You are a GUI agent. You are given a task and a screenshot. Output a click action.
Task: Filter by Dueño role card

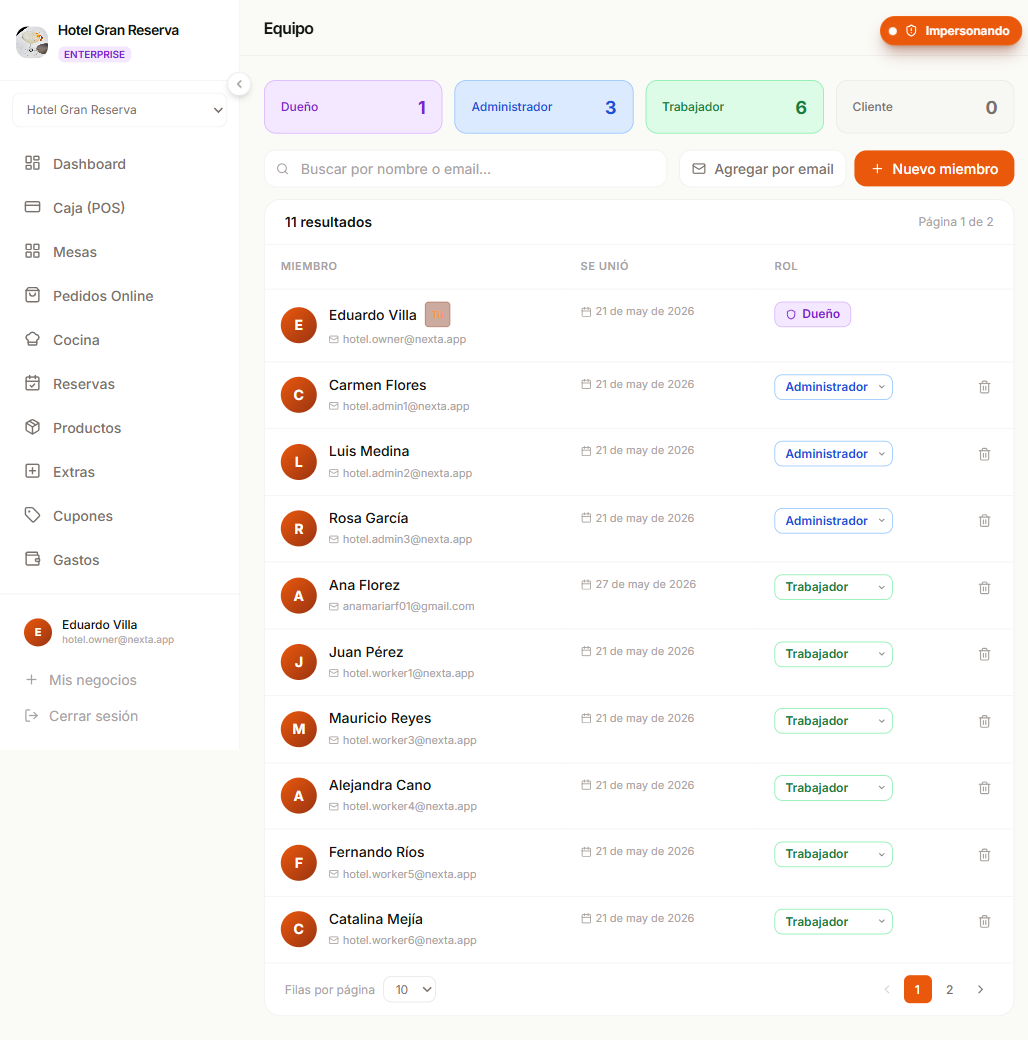pos(353,107)
